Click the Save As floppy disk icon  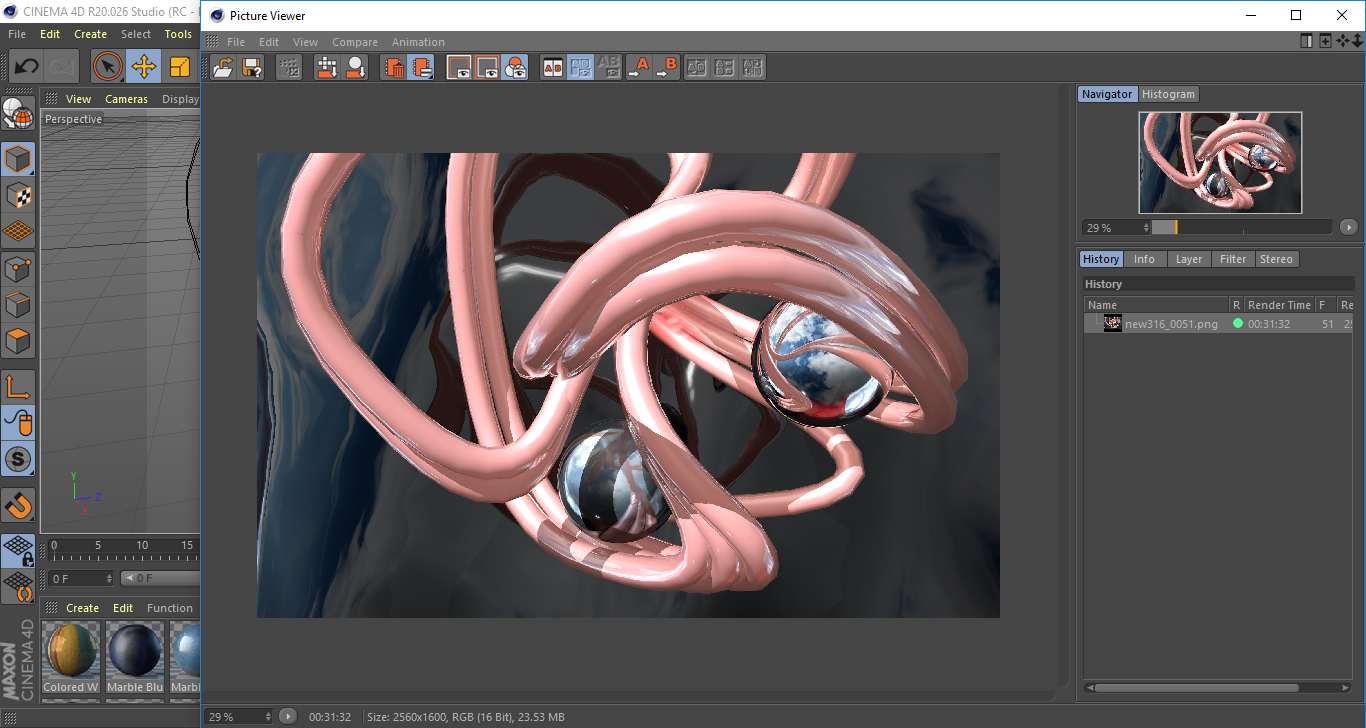(x=253, y=68)
